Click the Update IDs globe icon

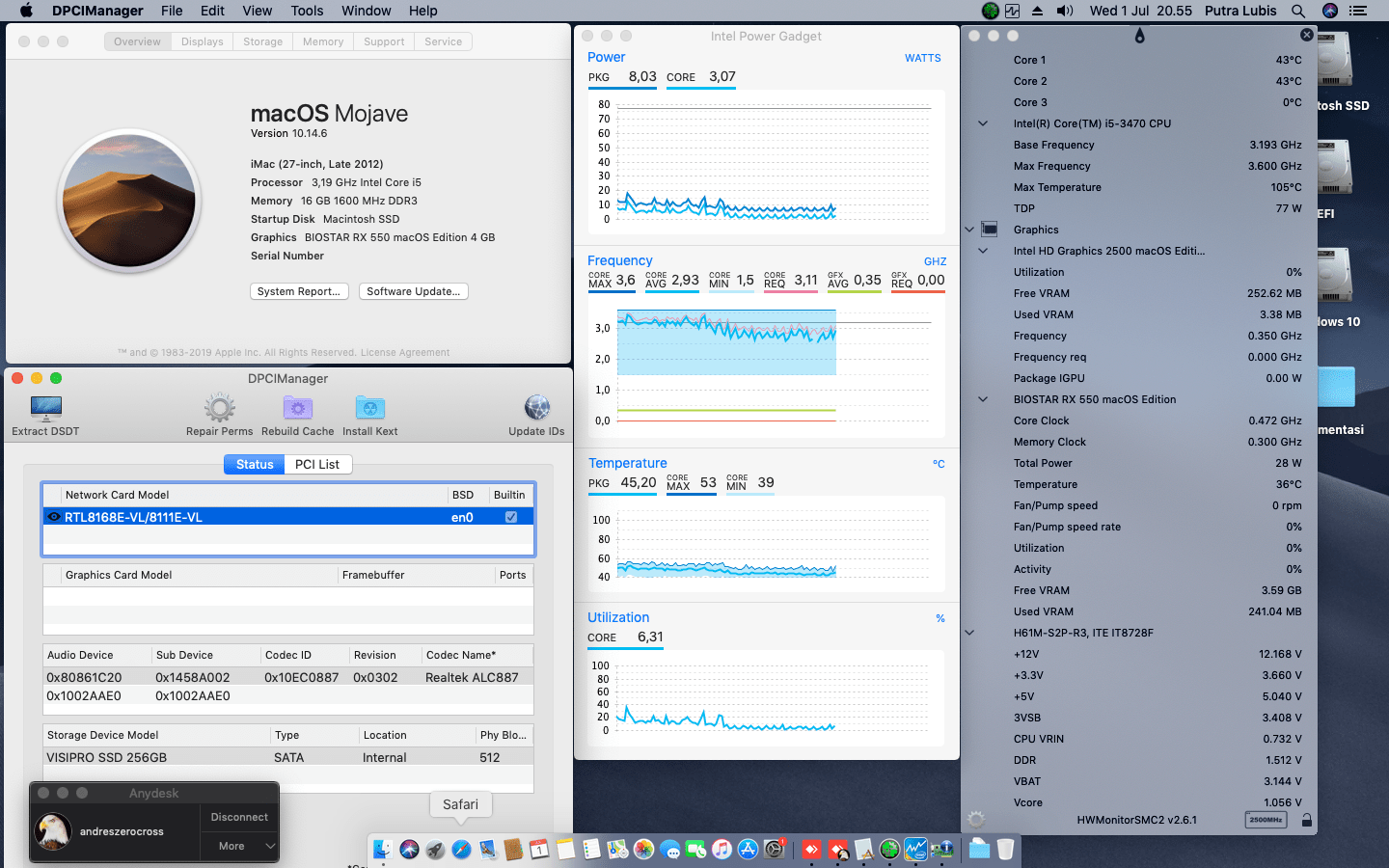tap(536, 408)
